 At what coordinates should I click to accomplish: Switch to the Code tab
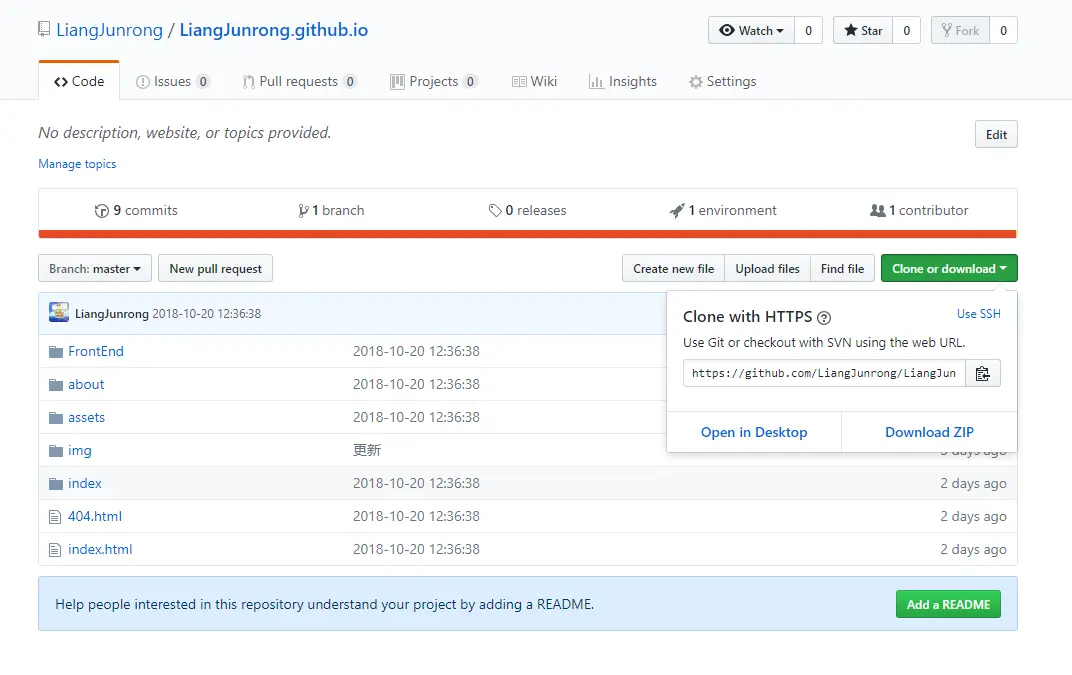[x=79, y=81]
